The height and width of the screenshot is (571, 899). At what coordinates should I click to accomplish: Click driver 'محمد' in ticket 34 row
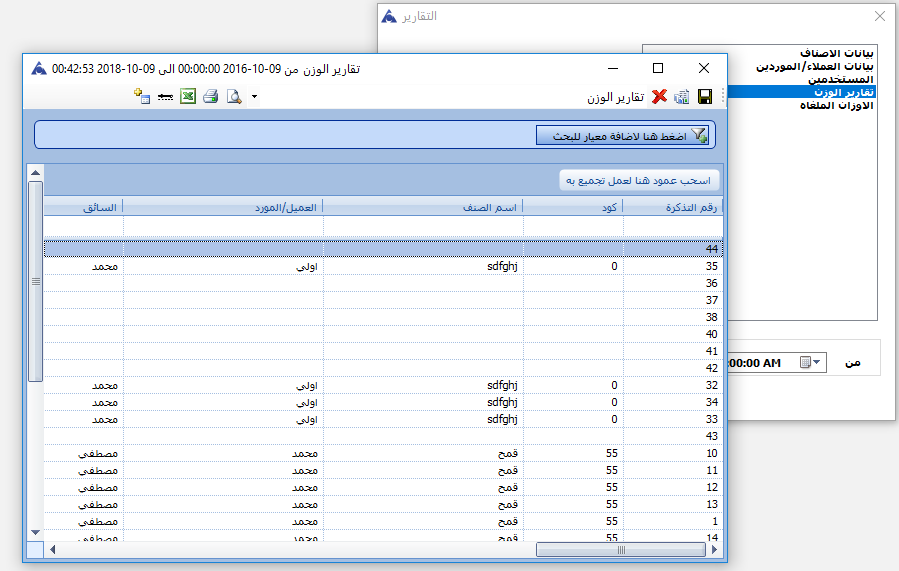pos(105,402)
